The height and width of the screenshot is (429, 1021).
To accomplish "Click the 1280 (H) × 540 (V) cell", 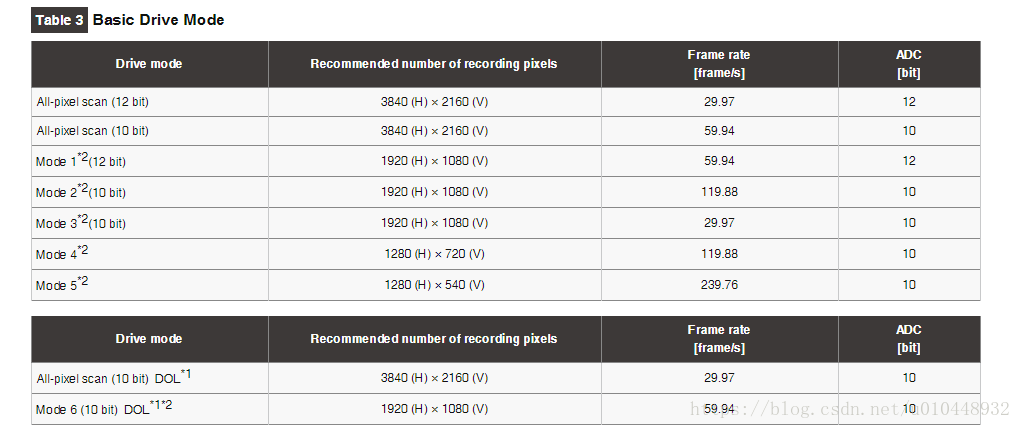I will pyautogui.click(x=434, y=284).
